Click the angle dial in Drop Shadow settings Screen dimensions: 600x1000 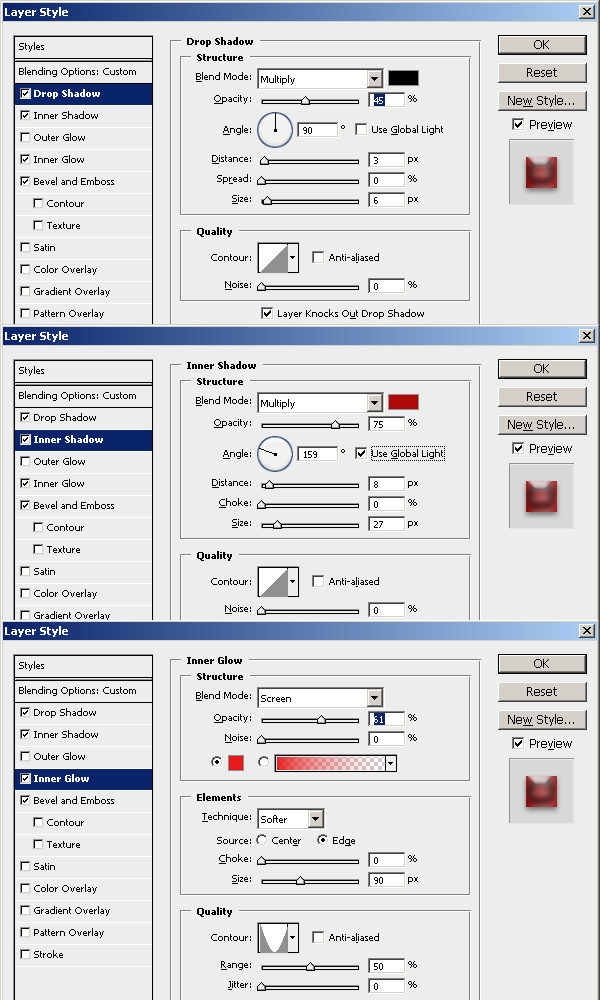click(x=275, y=129)
